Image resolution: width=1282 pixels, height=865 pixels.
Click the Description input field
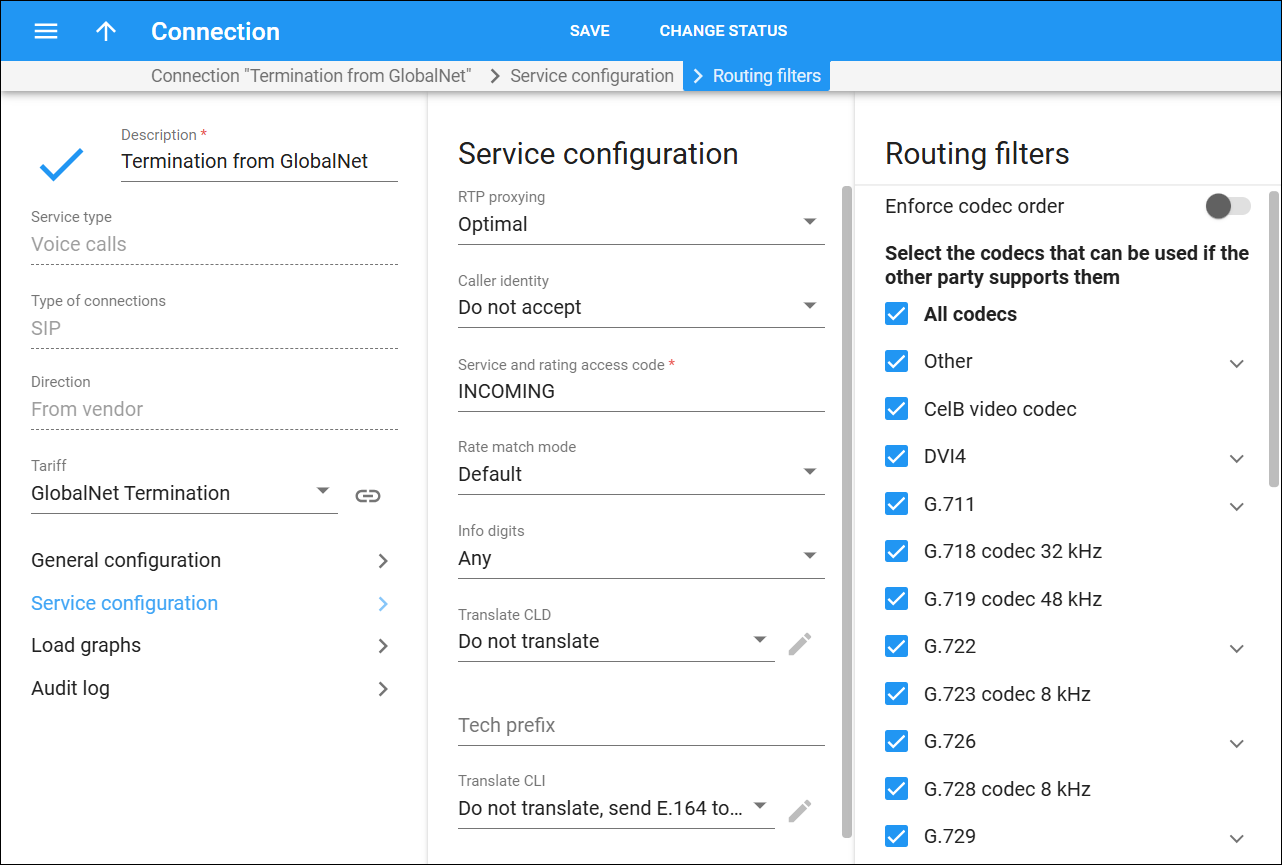259,162
